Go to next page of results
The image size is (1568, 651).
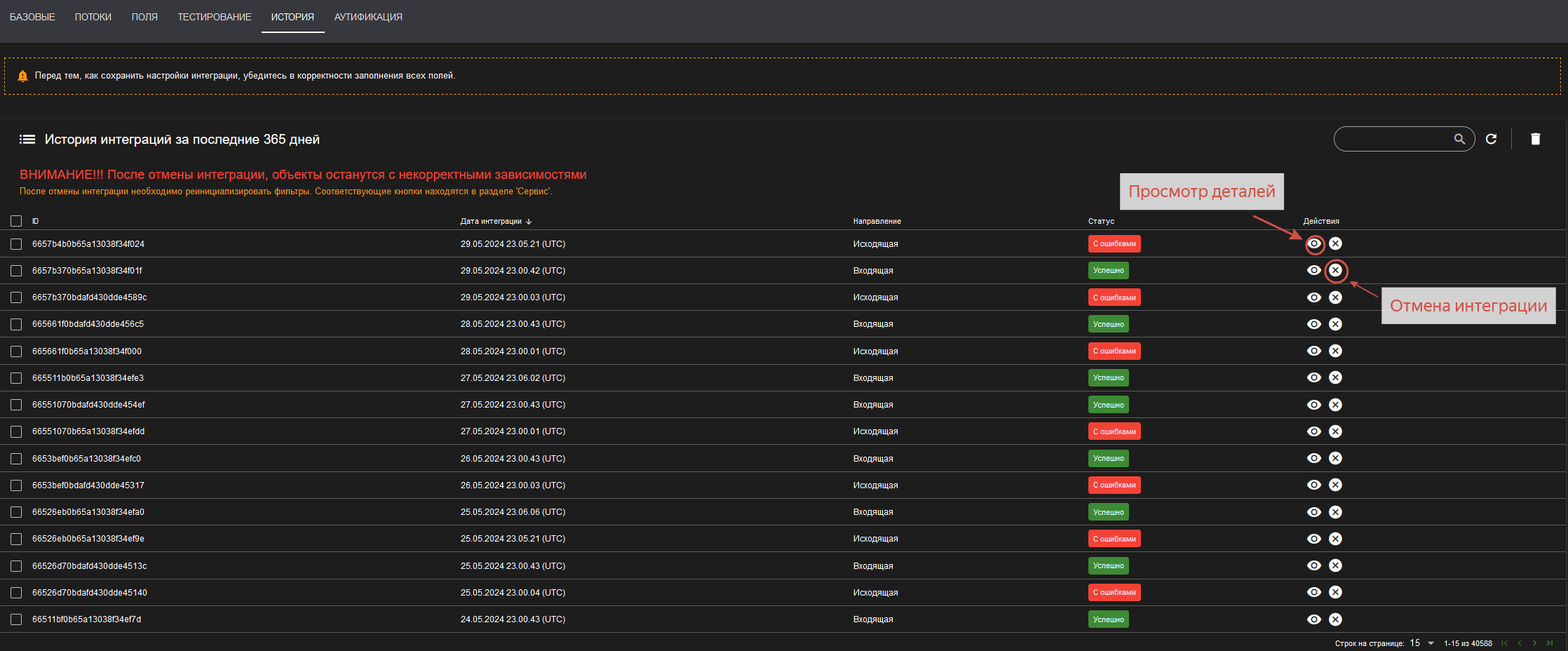coord(1534,643)
